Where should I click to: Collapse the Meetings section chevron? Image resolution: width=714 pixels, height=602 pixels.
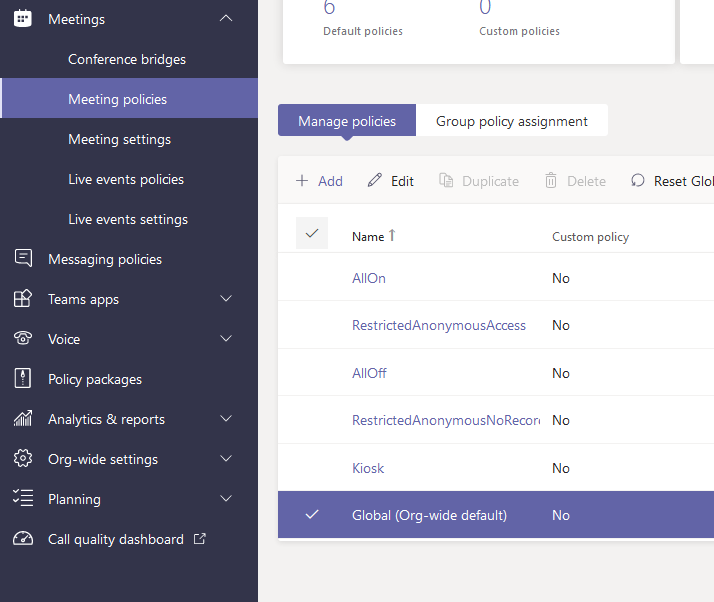[x=226, y=19]
